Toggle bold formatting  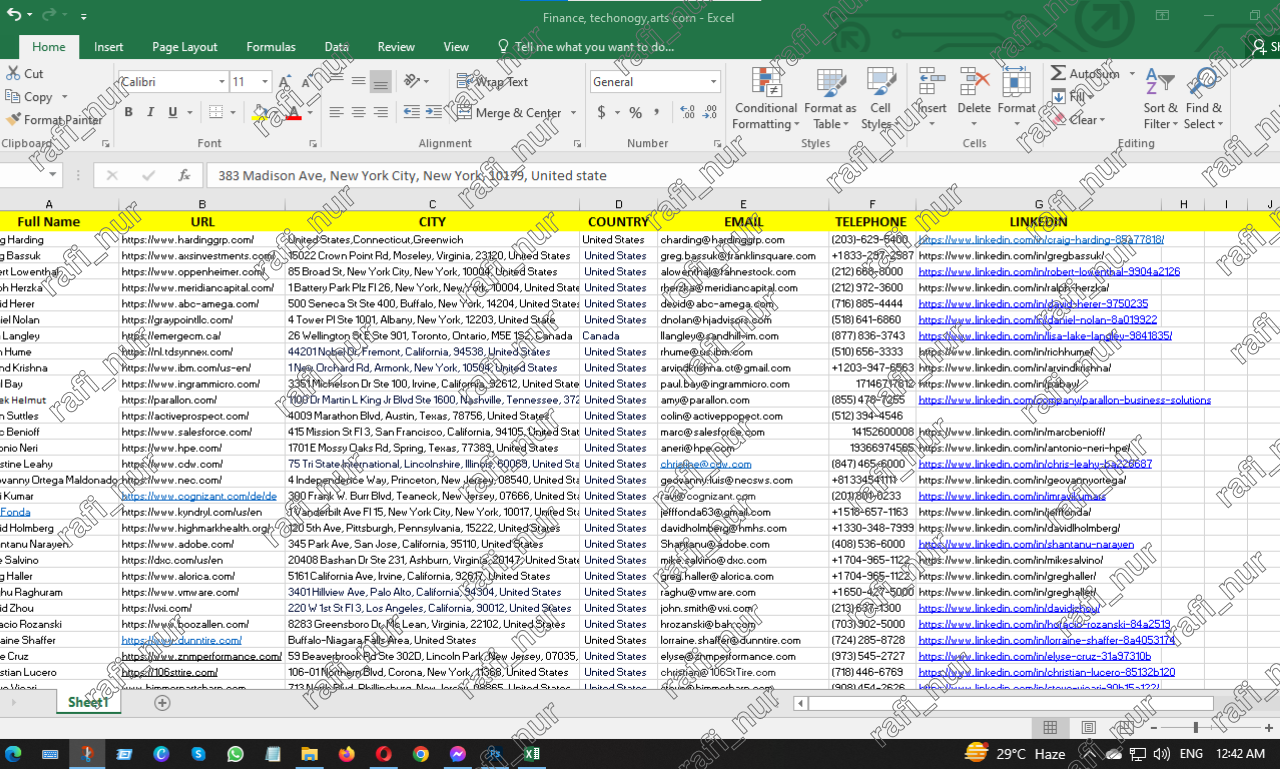128,112
